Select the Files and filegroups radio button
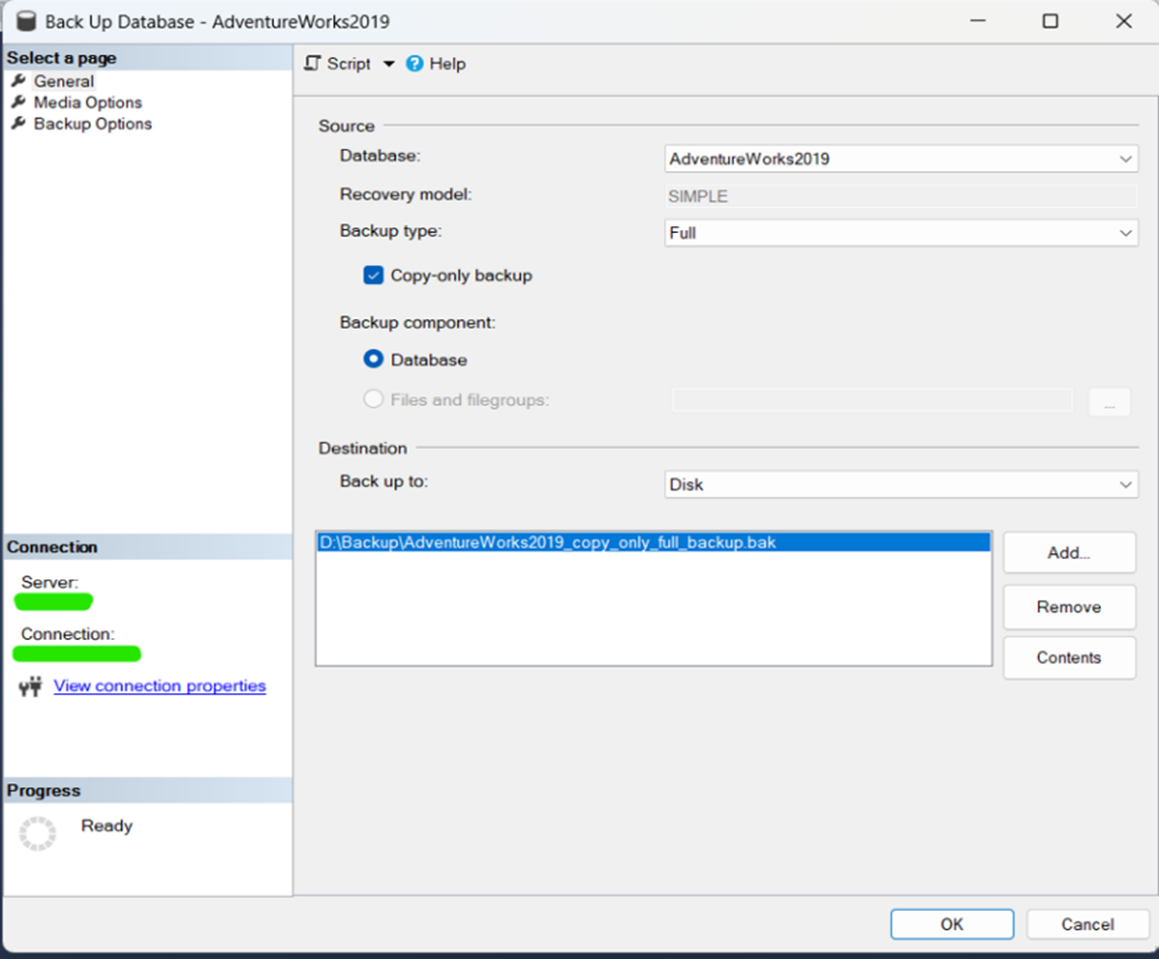Screen dimensions: 1159x959 [x=373, y=399]
